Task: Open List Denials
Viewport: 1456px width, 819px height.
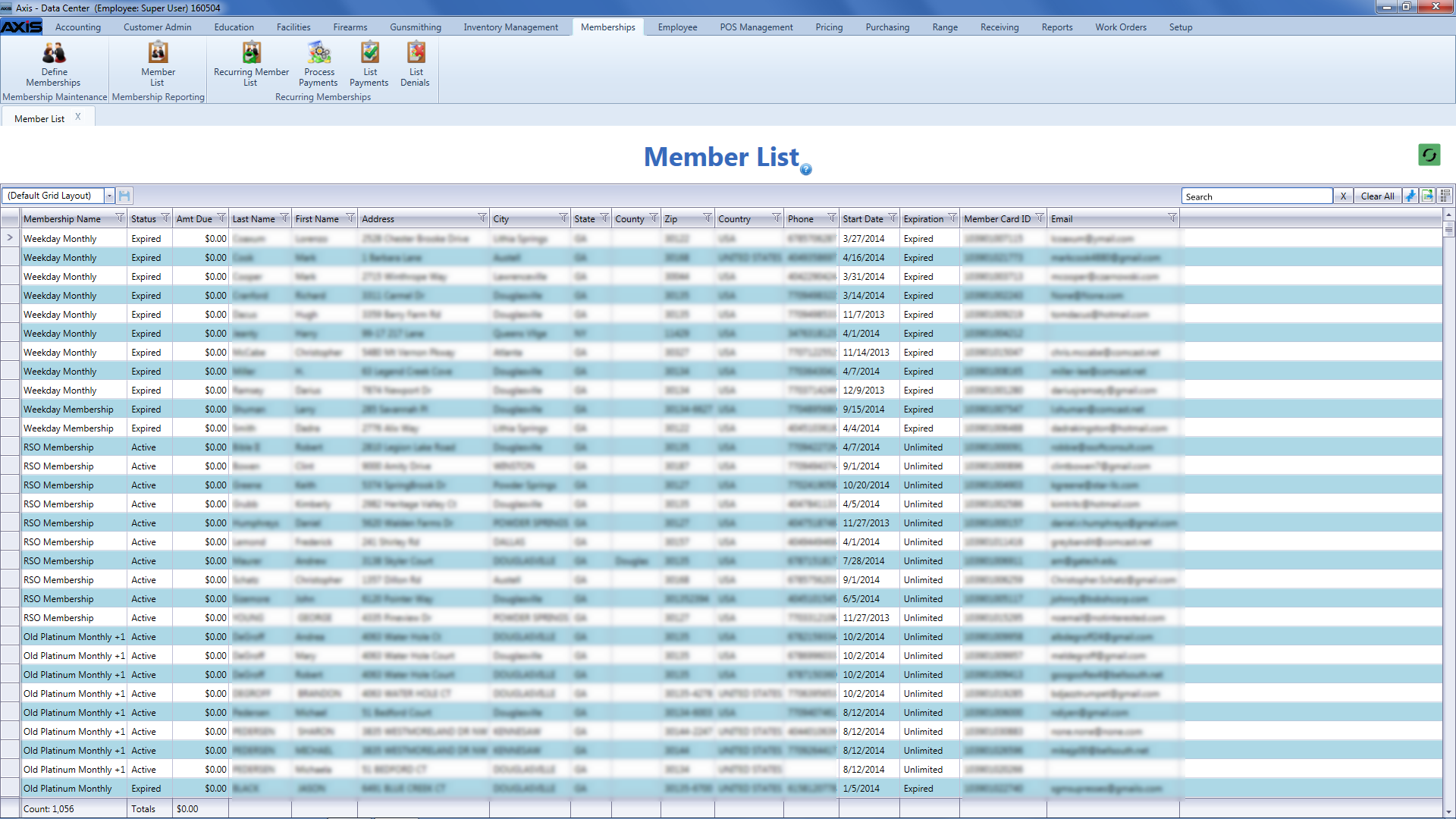Action: [x=416, y=64]
